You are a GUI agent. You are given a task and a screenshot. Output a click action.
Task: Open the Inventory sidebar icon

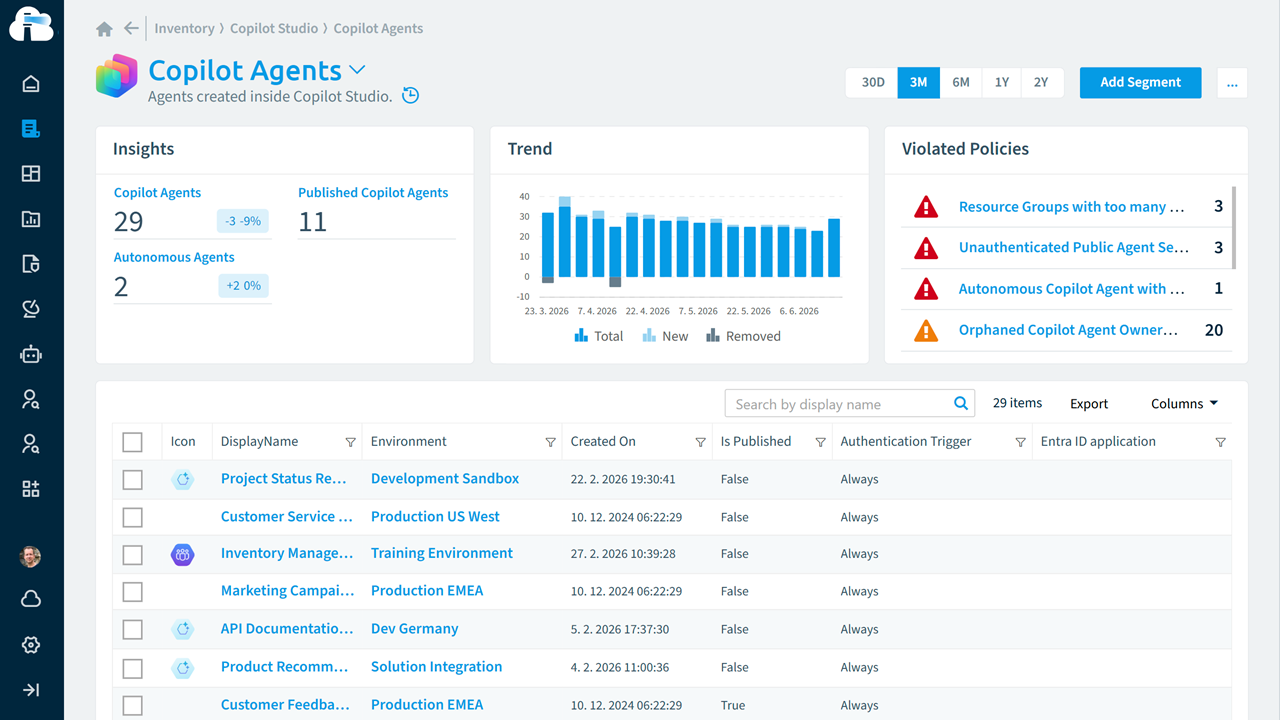[31, 129]
